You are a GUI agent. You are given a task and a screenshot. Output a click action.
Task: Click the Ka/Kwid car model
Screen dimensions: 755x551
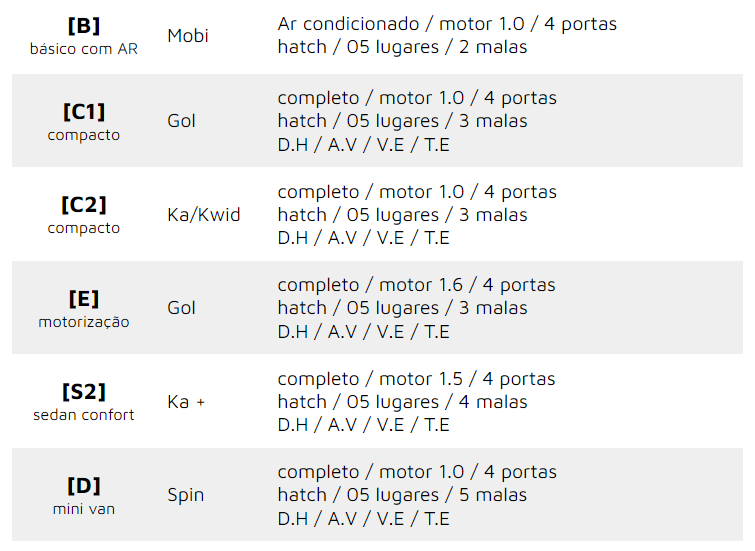(x=204, y=215)
